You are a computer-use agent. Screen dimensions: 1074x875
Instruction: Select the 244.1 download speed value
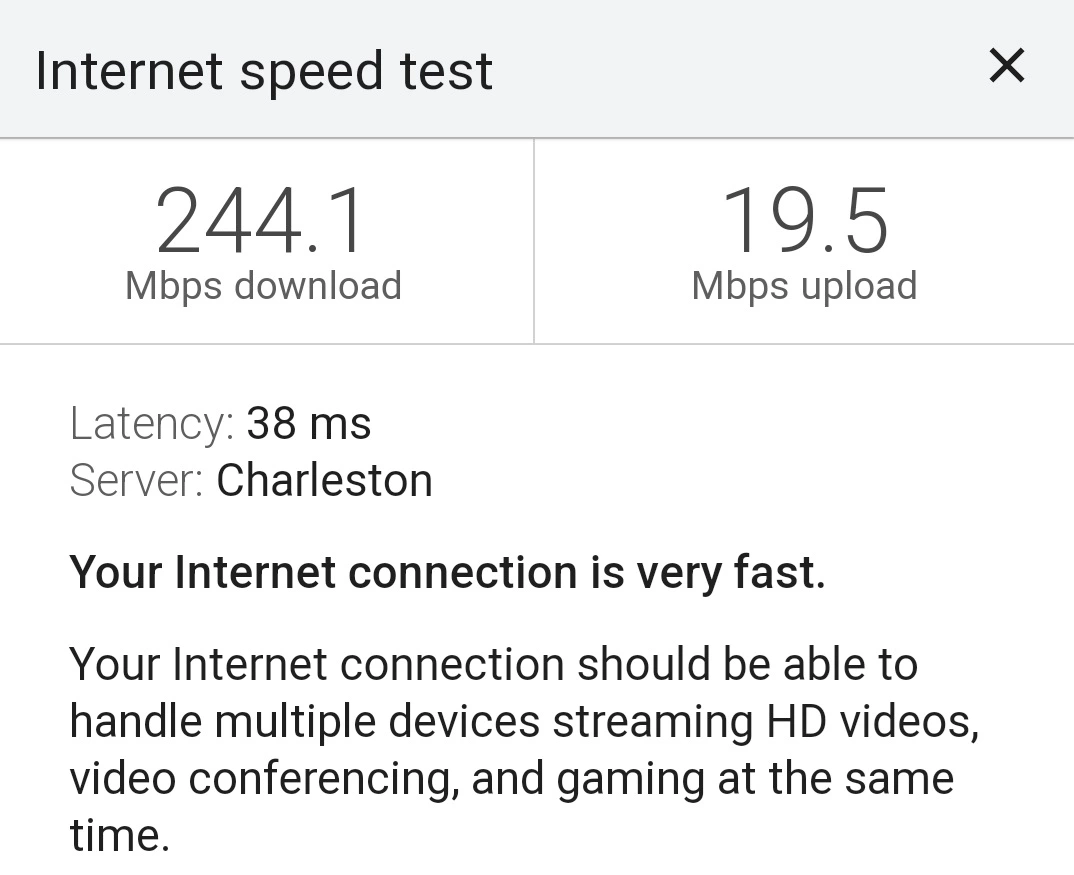click(260, 220)
